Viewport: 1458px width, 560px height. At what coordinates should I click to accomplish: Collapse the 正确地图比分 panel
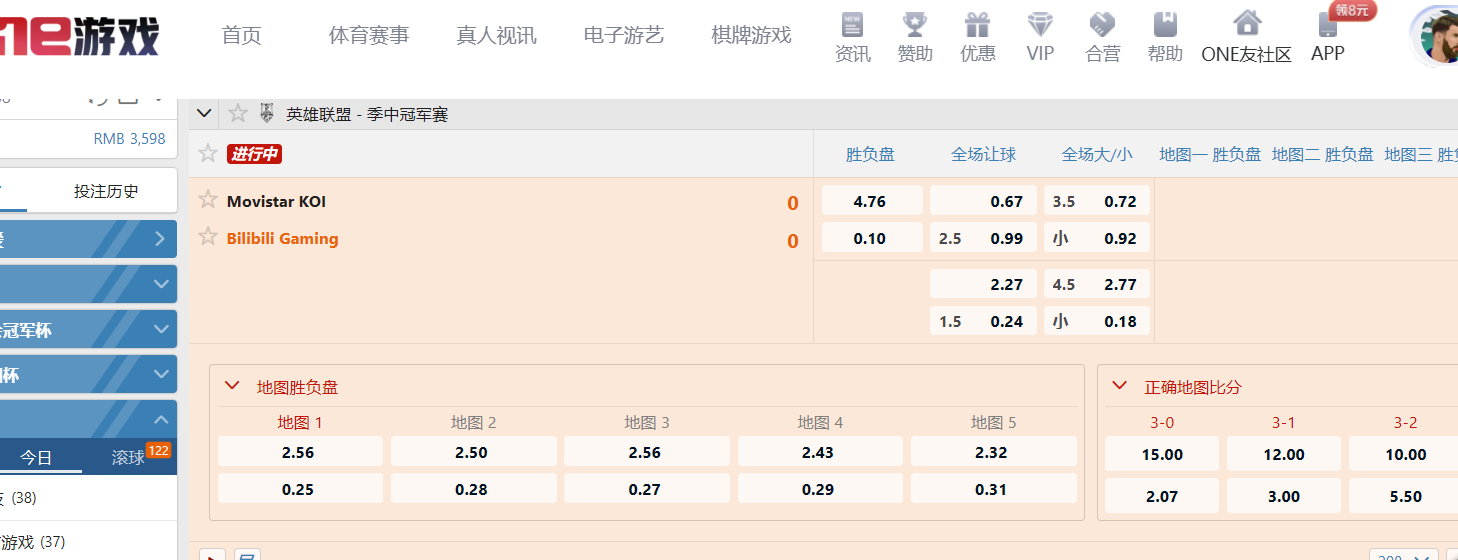click(1120, 386)
